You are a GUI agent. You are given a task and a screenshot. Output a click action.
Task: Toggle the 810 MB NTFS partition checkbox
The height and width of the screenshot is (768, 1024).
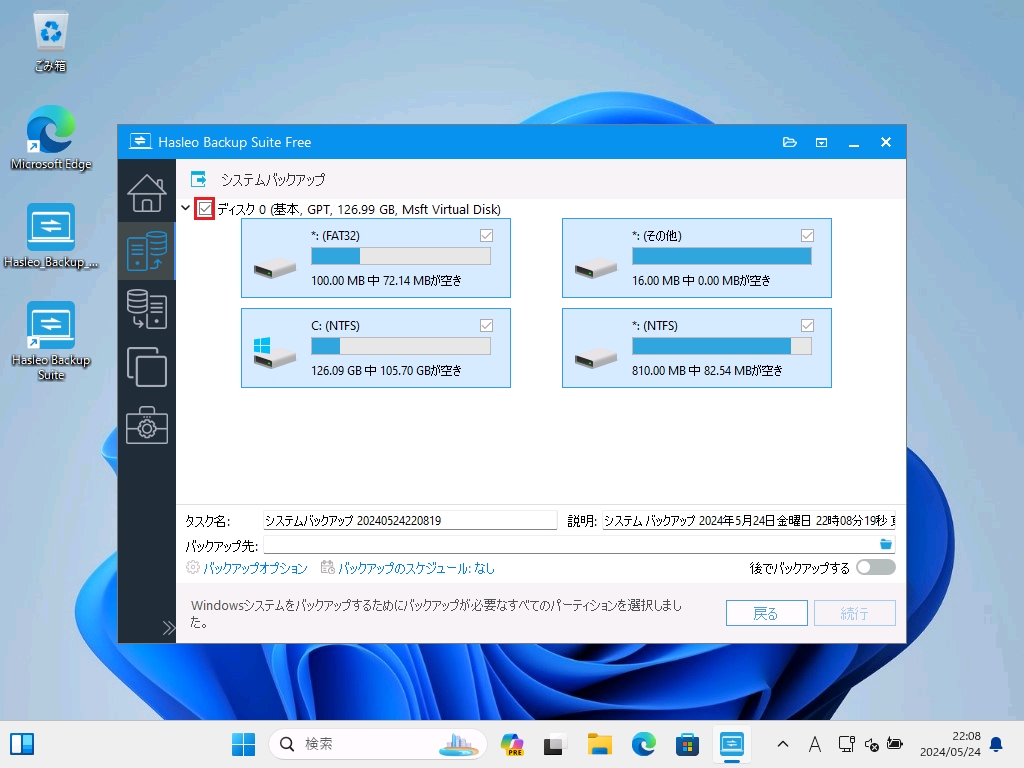coord(807,325)
